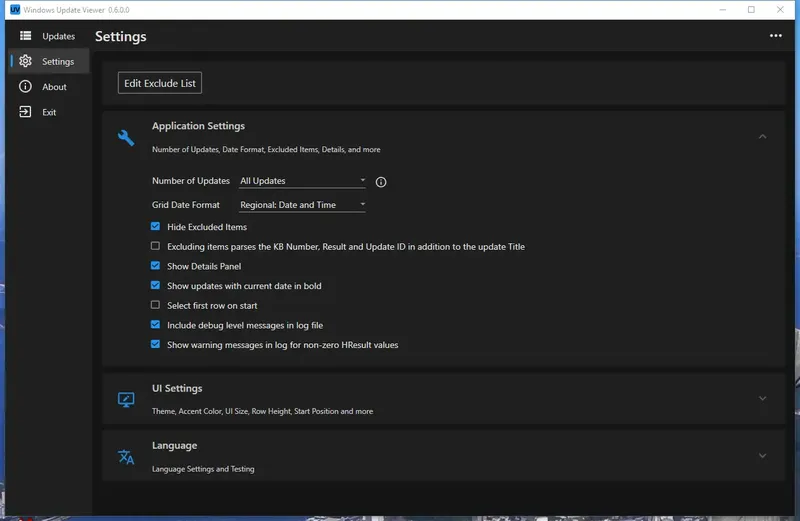This screenshot has width=800, height=521.
Task: Expand the UI Settings section chevron
Action: pyautogui.click(x=762, y=399)
